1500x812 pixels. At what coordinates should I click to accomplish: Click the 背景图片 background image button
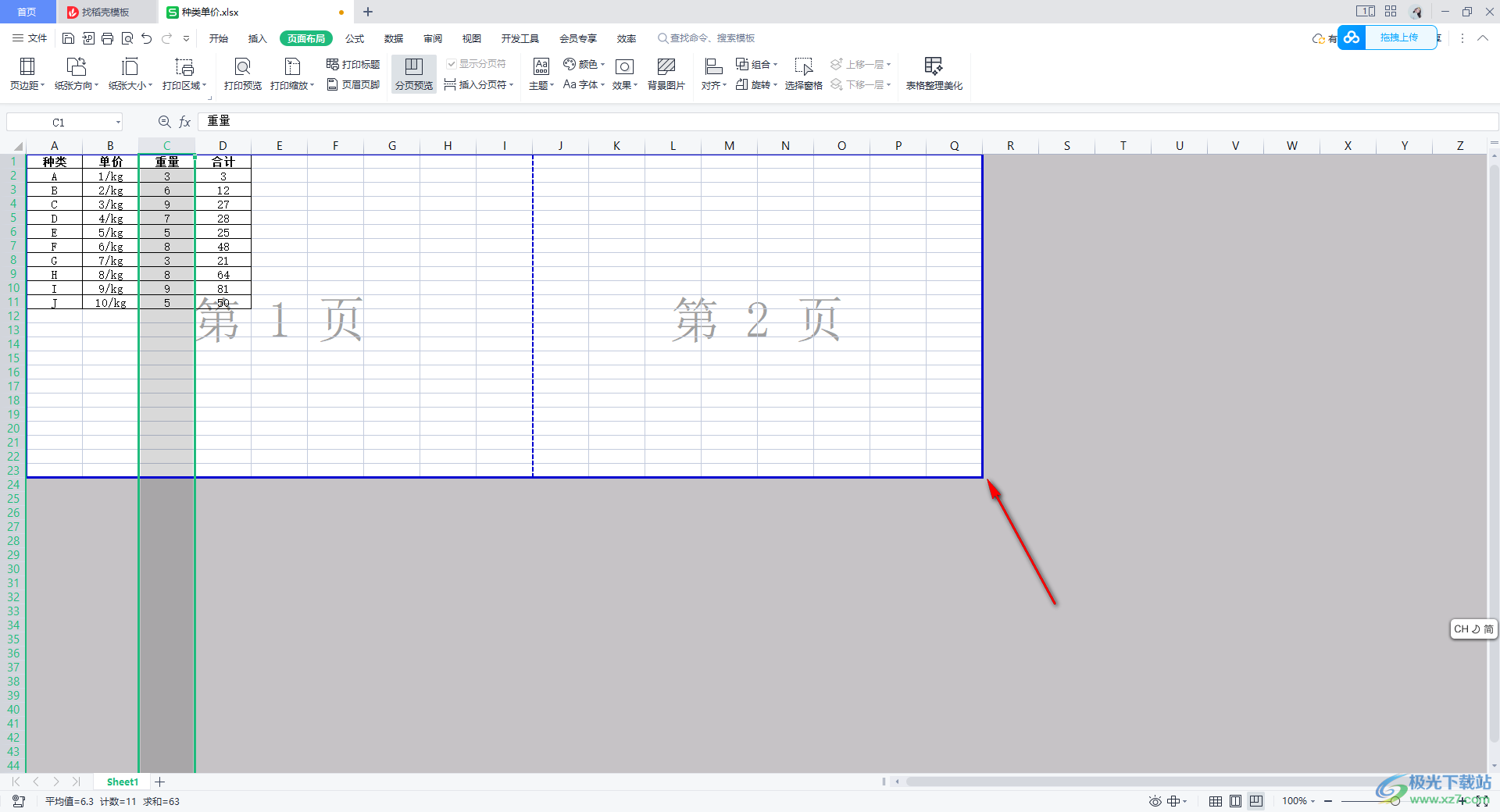coord(666,74)
